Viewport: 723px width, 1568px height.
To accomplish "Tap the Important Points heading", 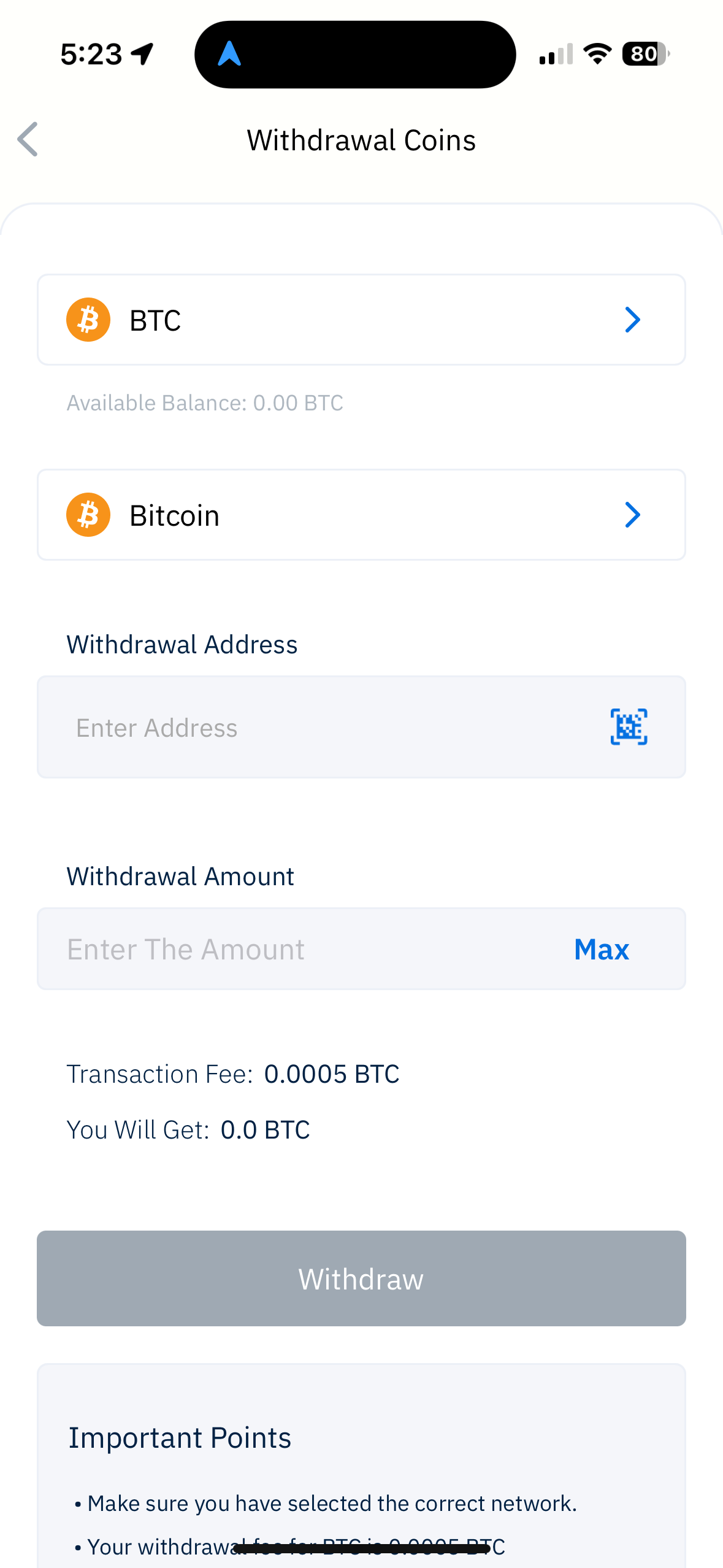I will click(180, 1438).
